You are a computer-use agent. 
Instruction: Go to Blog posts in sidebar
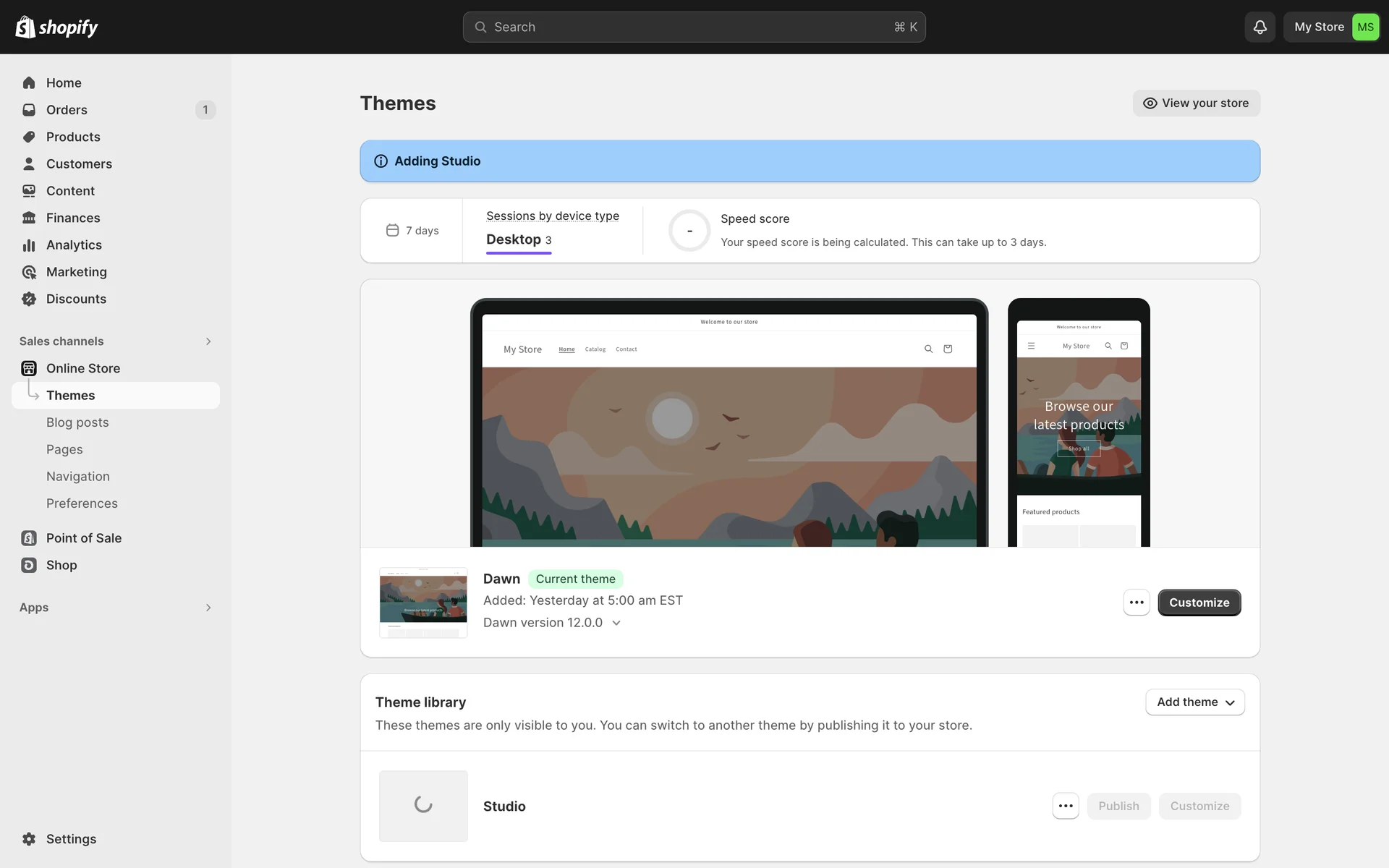[77, 422]
